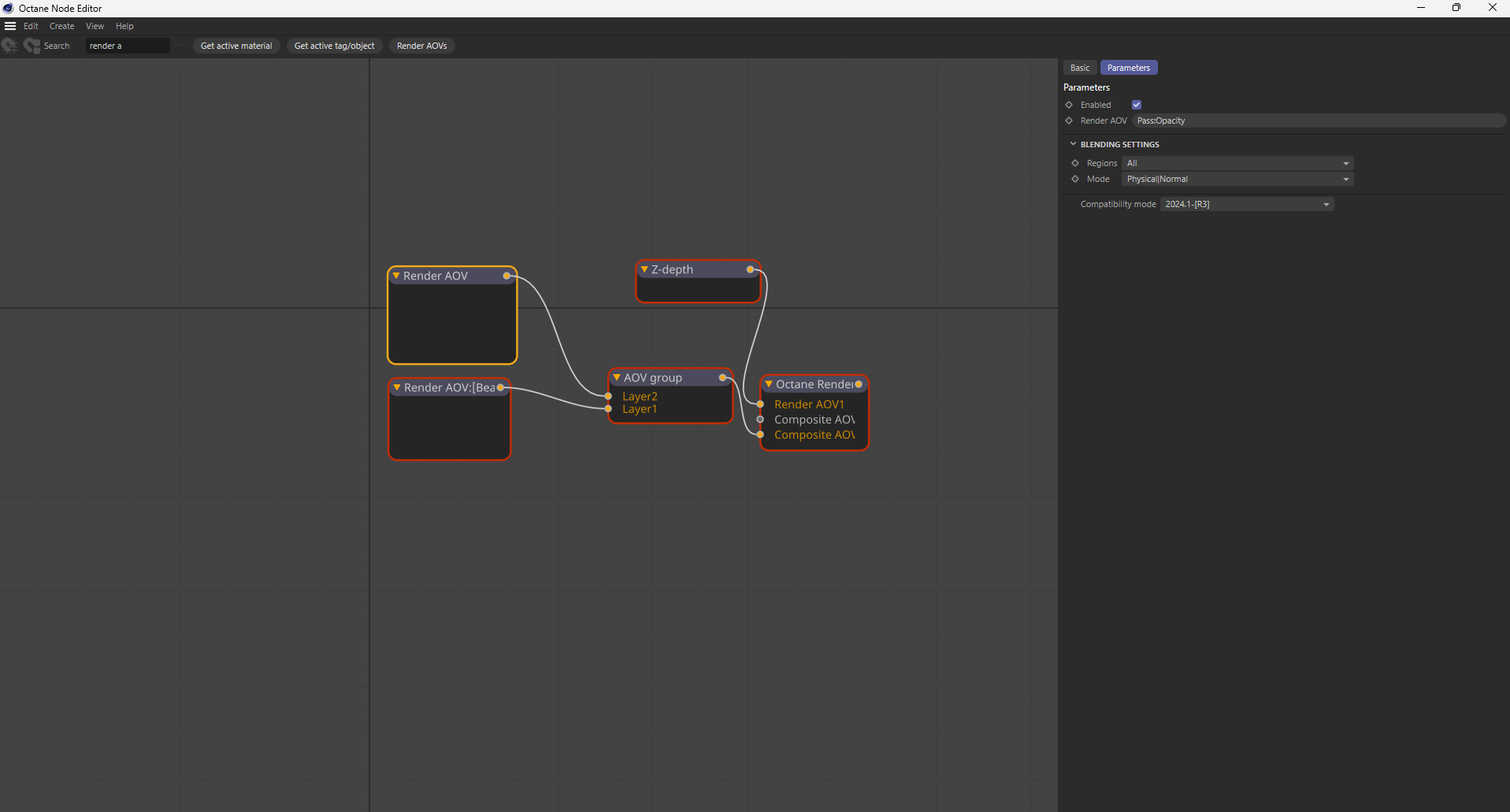Select the Parameters tab
1510x812 pixels.
(1129, 68)
